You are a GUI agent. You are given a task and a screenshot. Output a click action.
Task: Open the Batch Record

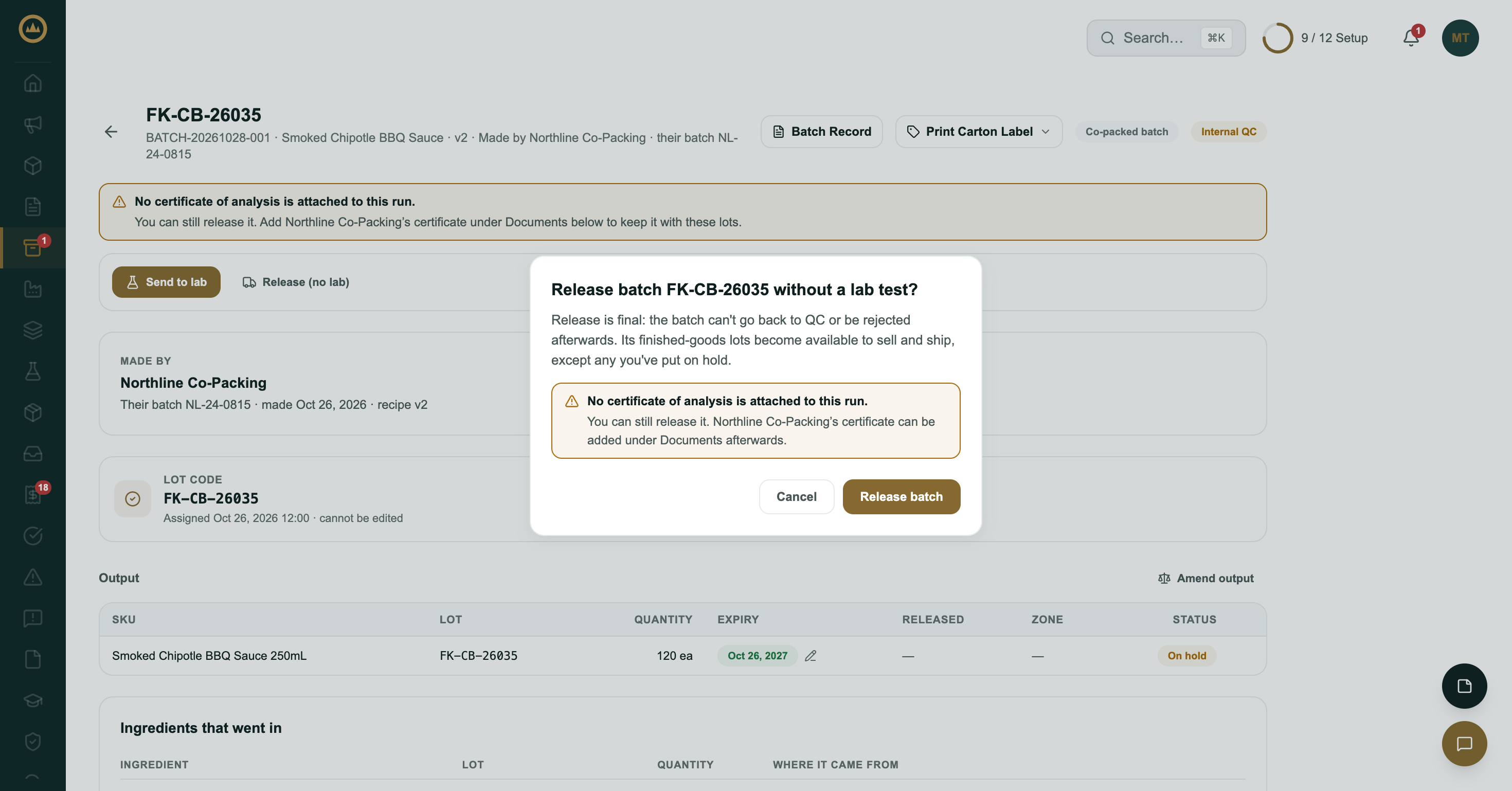pyautogui.click(x=821, y=132)
